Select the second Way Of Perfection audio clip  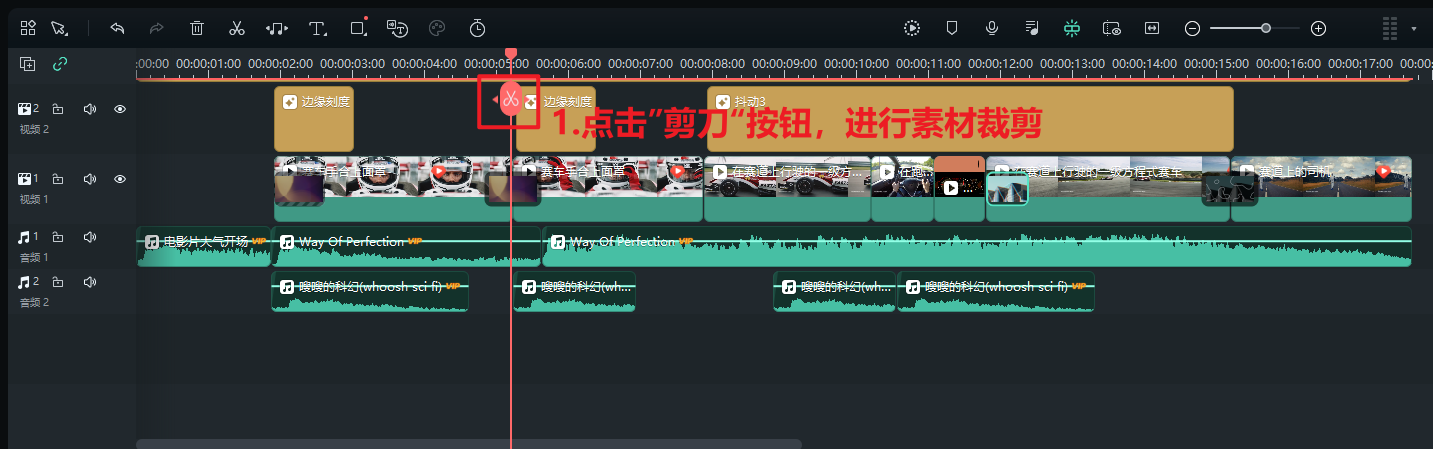click(x=977, y=247)
